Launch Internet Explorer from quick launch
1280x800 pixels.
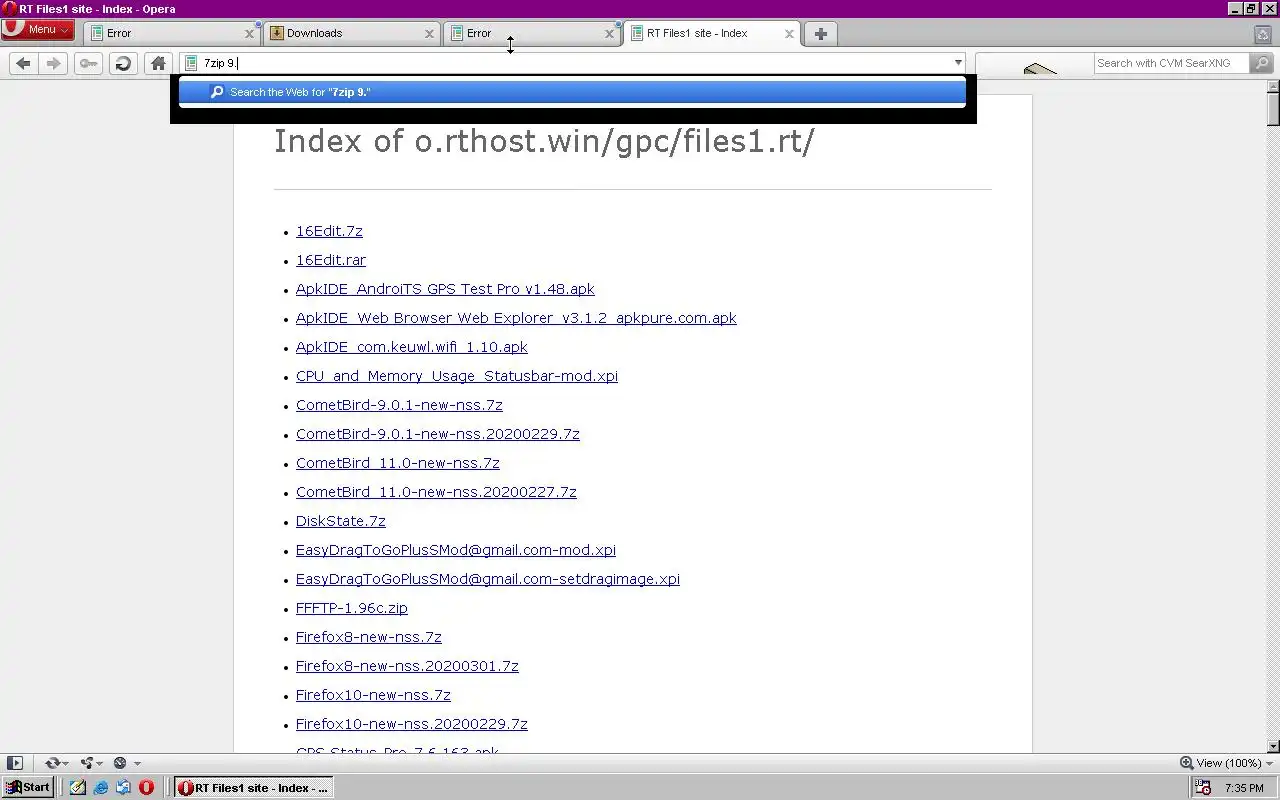(101, 788)
